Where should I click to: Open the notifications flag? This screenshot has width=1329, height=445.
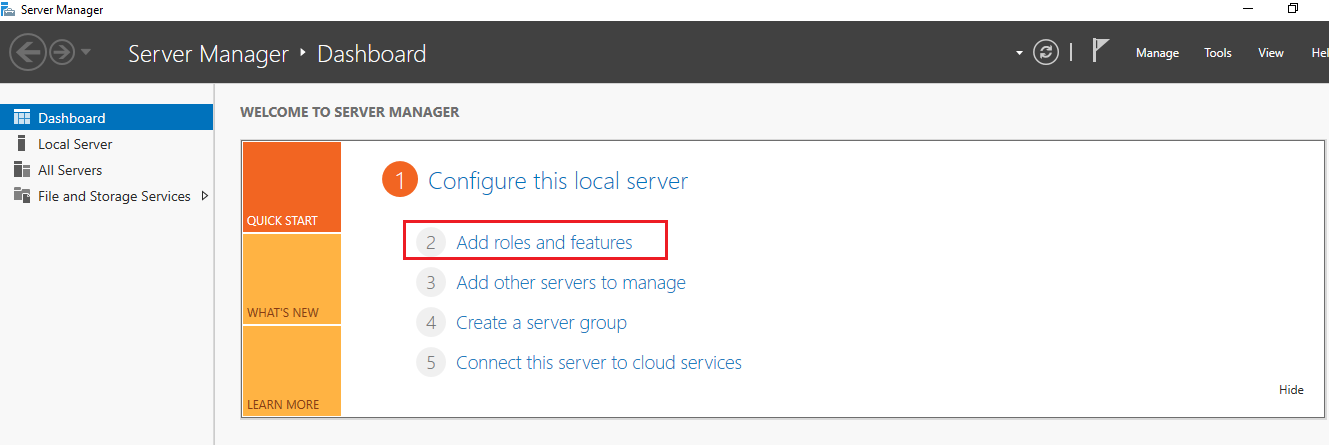pyautogui.click(x=1100, y=51)
